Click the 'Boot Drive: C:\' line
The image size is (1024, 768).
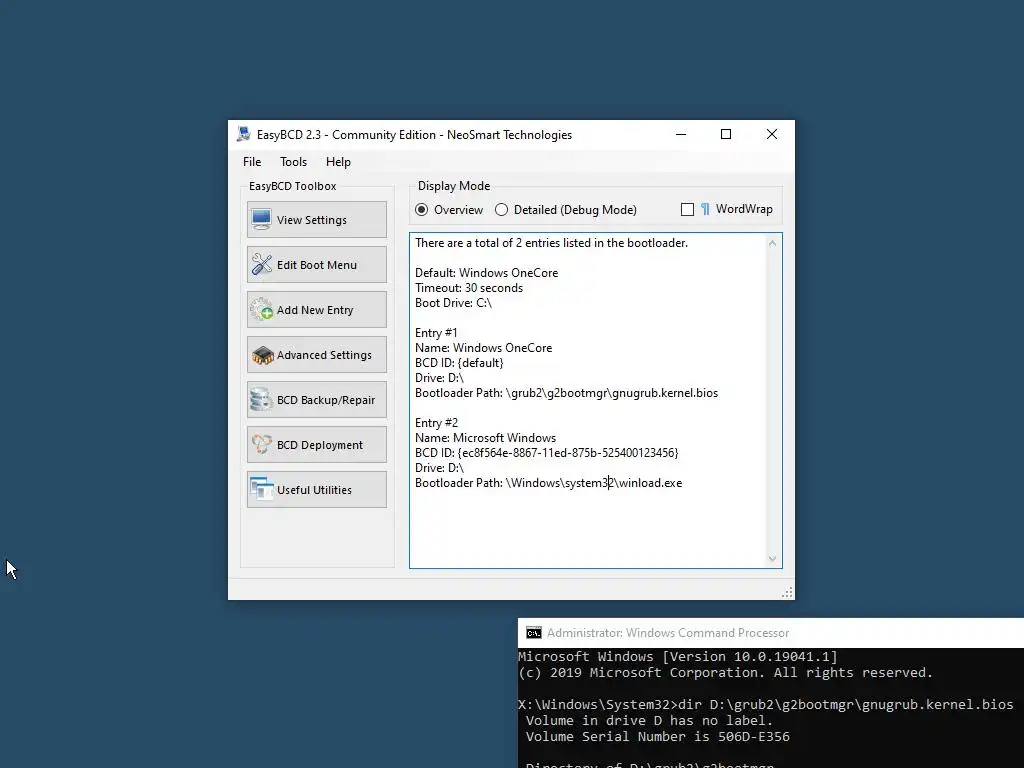[x=453, y=303]
